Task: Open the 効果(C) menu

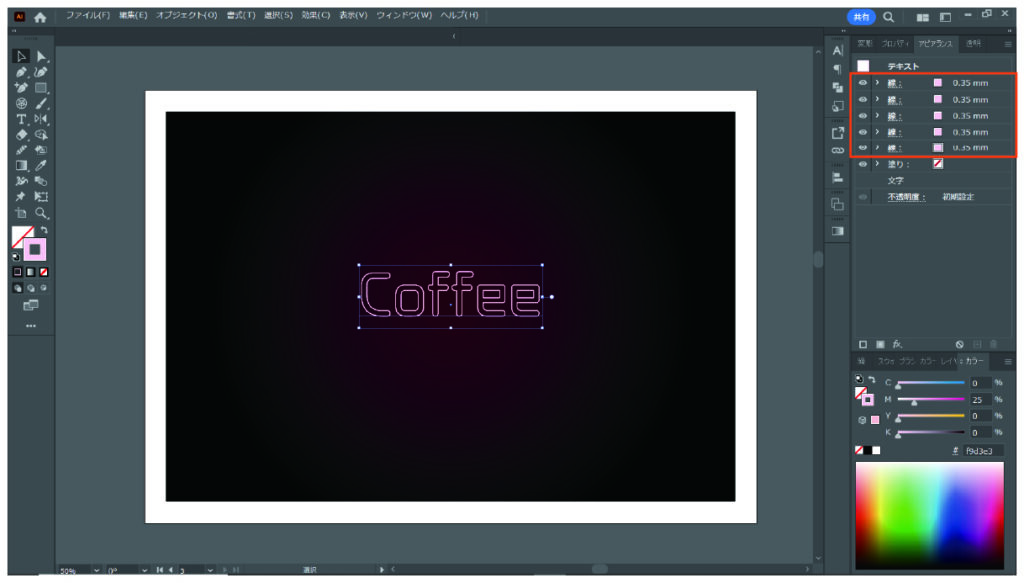Action: coord(315,15)
